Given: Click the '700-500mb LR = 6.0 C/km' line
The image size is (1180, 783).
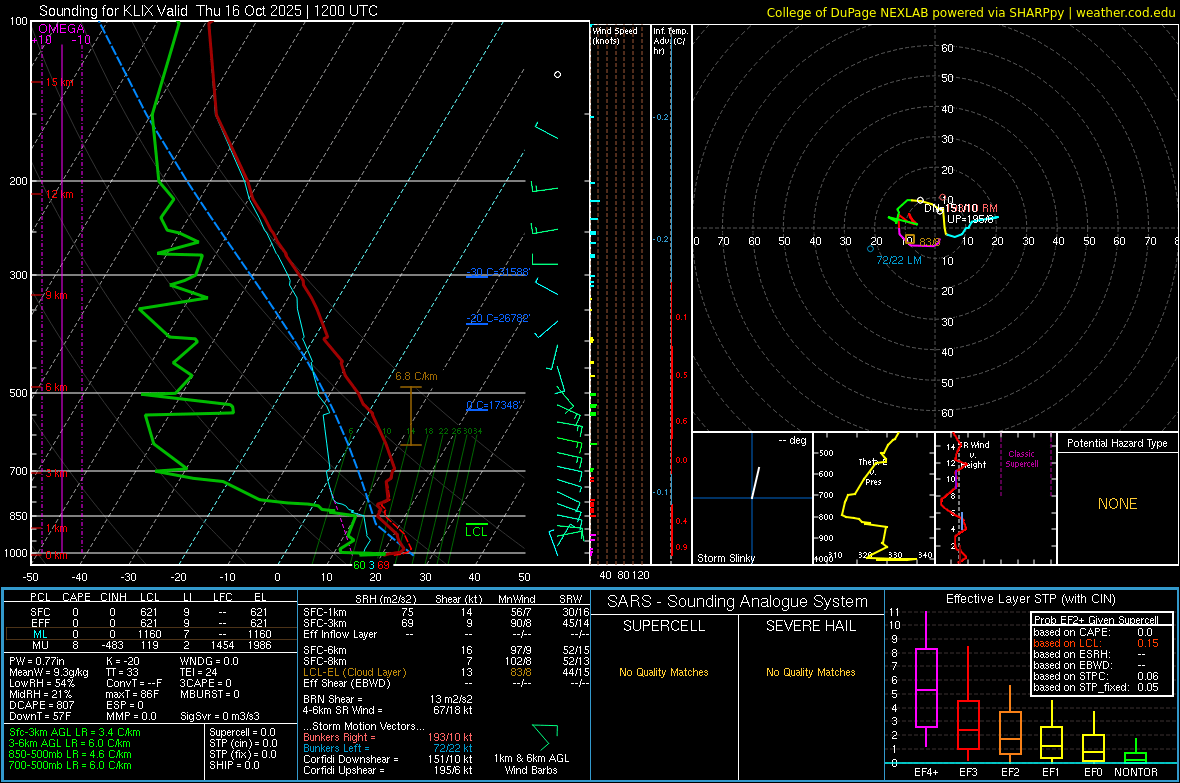Looking at the screenshot, I should pyautogui.click(x=70, y=765).
